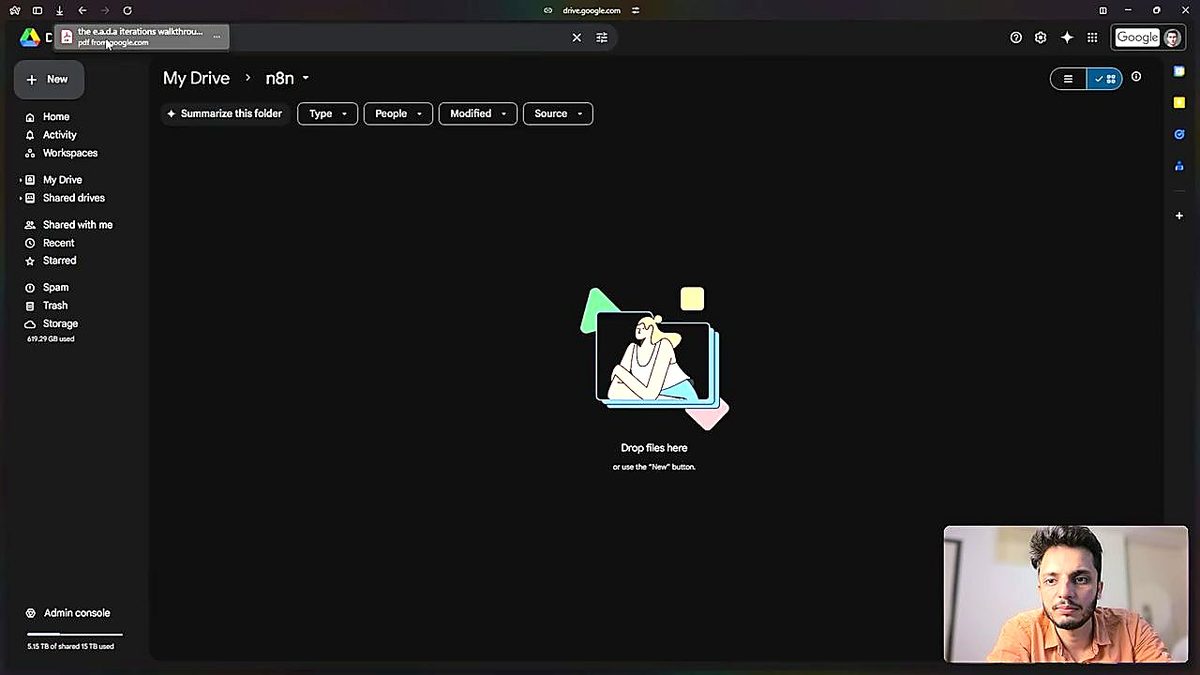Click Summarize this folder button
This screenshot has height=675, width=1200.
coord(224,114)
